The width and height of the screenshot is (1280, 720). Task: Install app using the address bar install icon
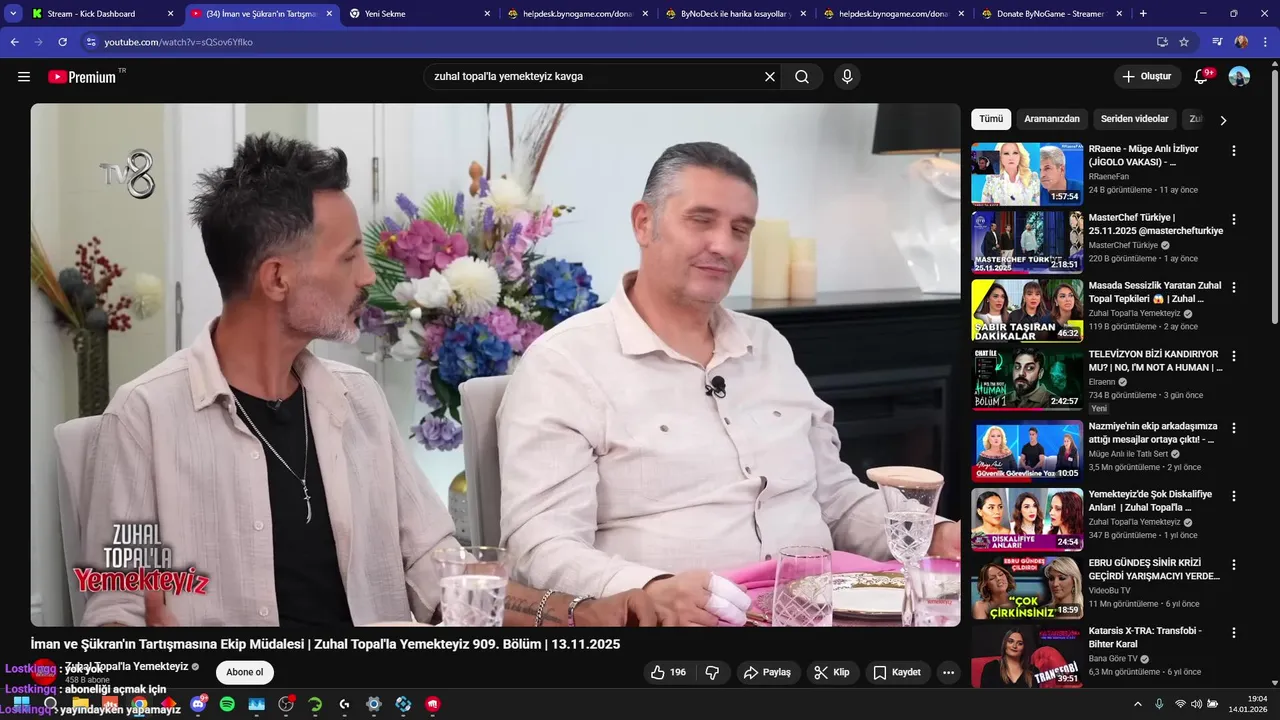[x=1162, y=42]
